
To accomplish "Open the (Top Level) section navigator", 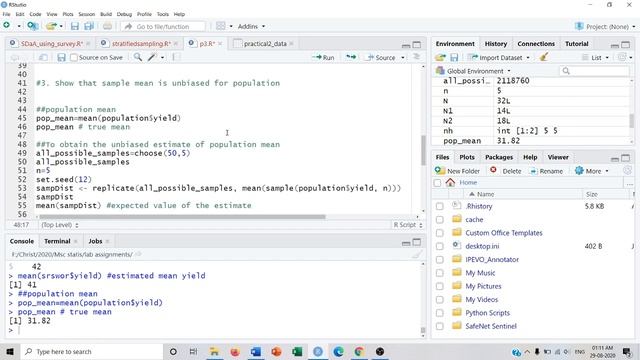I will coord(60,225).
